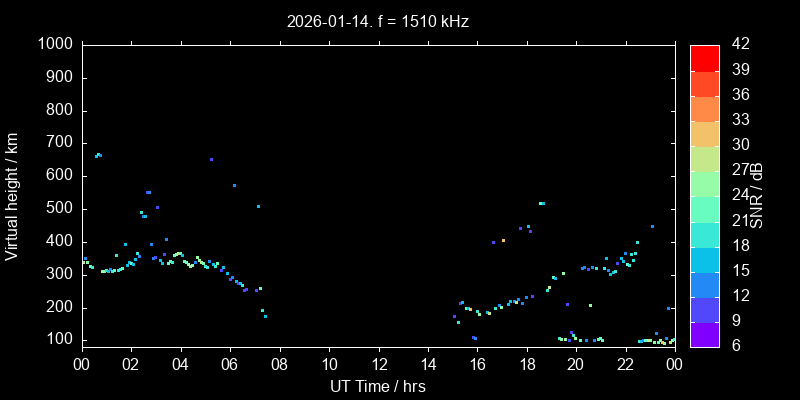The width and height of the screenshot is (800, 400).
Task: Click the "UT Time / hrs" axis label
Action: tap(377, 386)
